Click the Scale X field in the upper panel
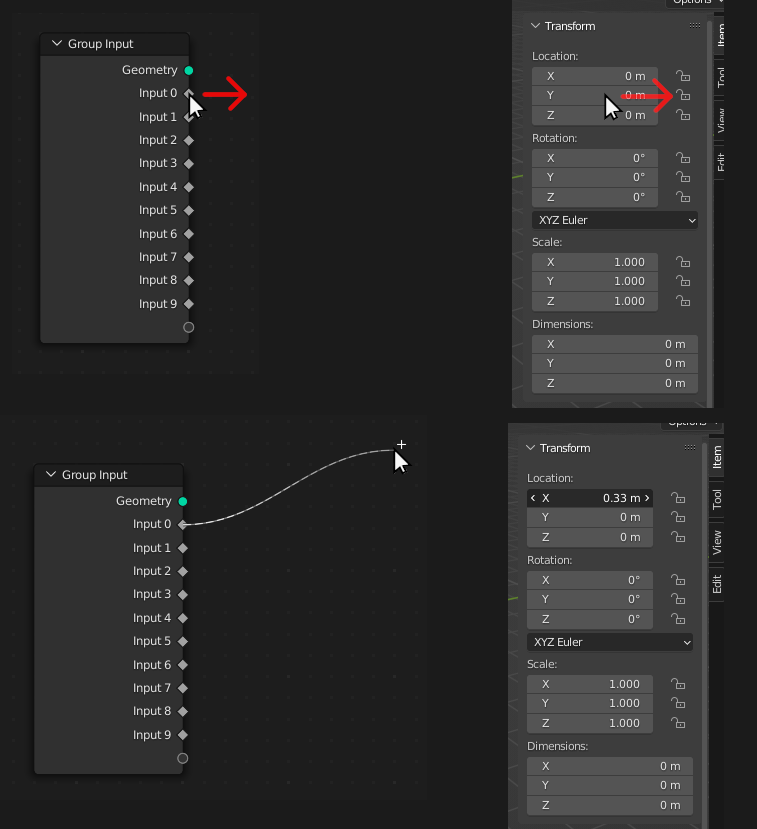Screen dimensions: 757x829 click(595, 262)
